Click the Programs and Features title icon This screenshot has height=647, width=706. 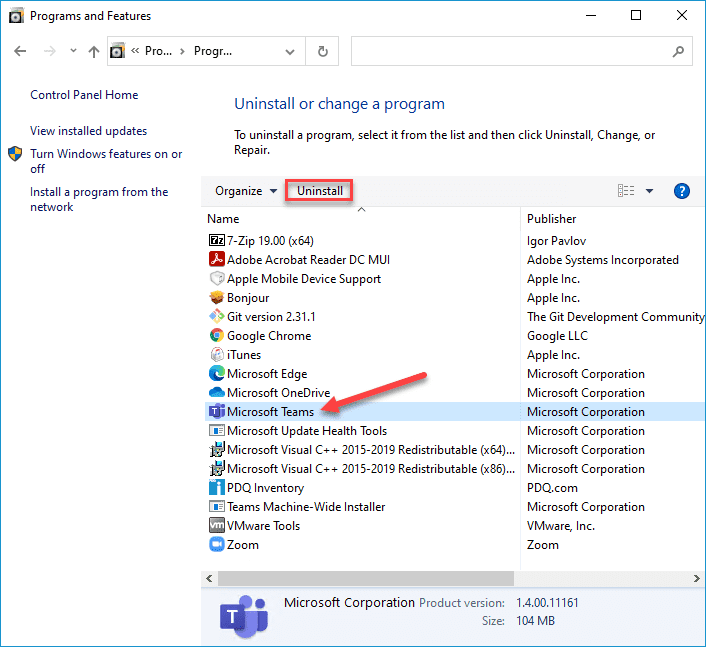[x=17, y=16]
